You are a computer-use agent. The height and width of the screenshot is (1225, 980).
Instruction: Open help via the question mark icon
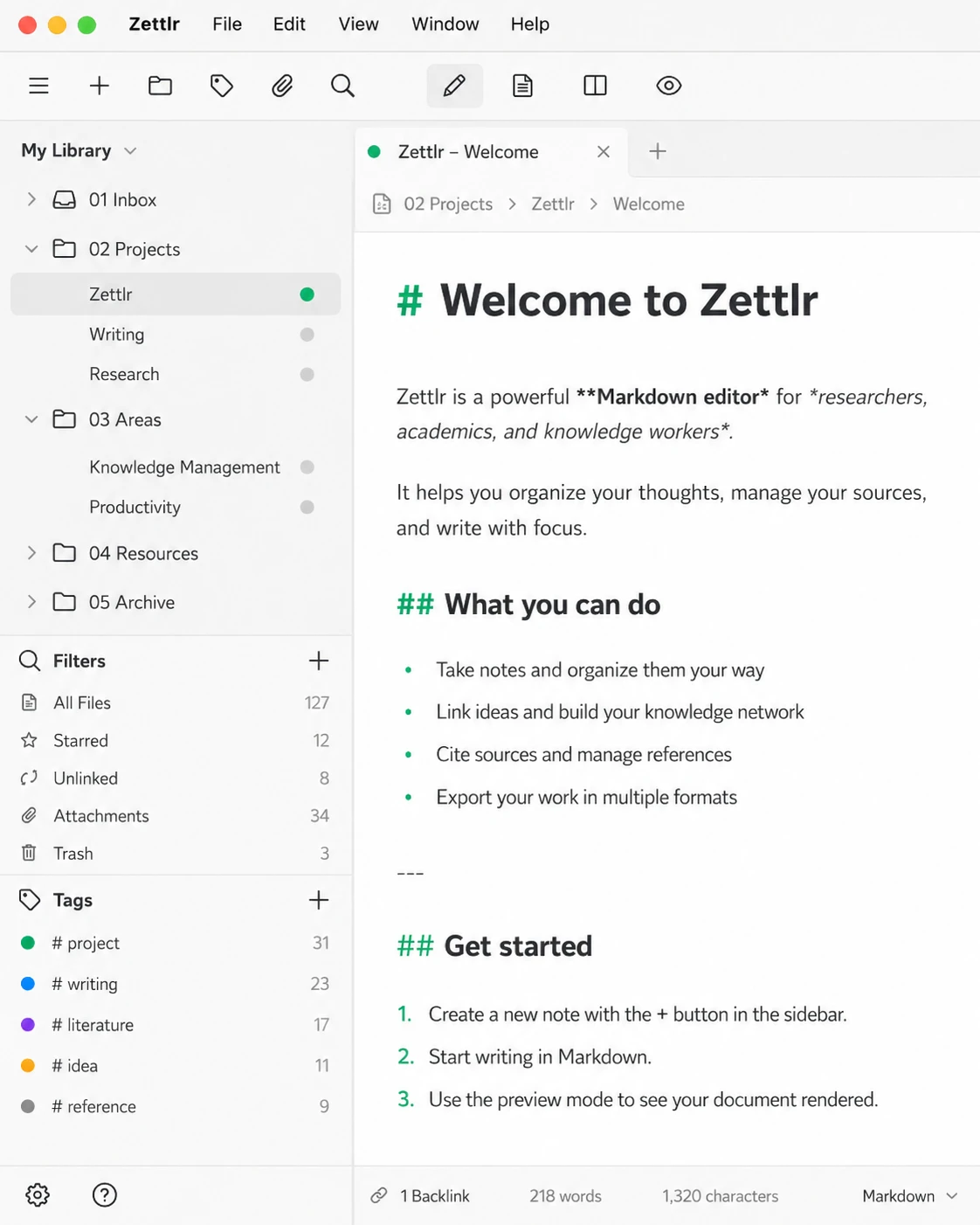[x=105, y=1194]
